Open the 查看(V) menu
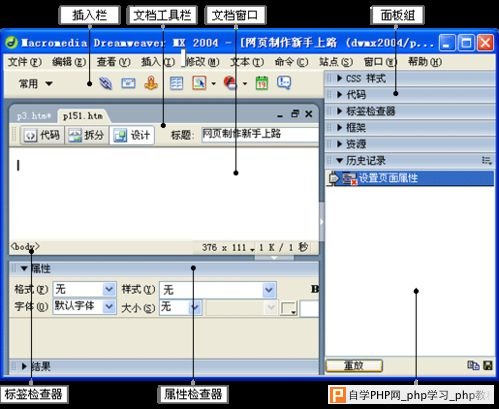 coord(113,62)
